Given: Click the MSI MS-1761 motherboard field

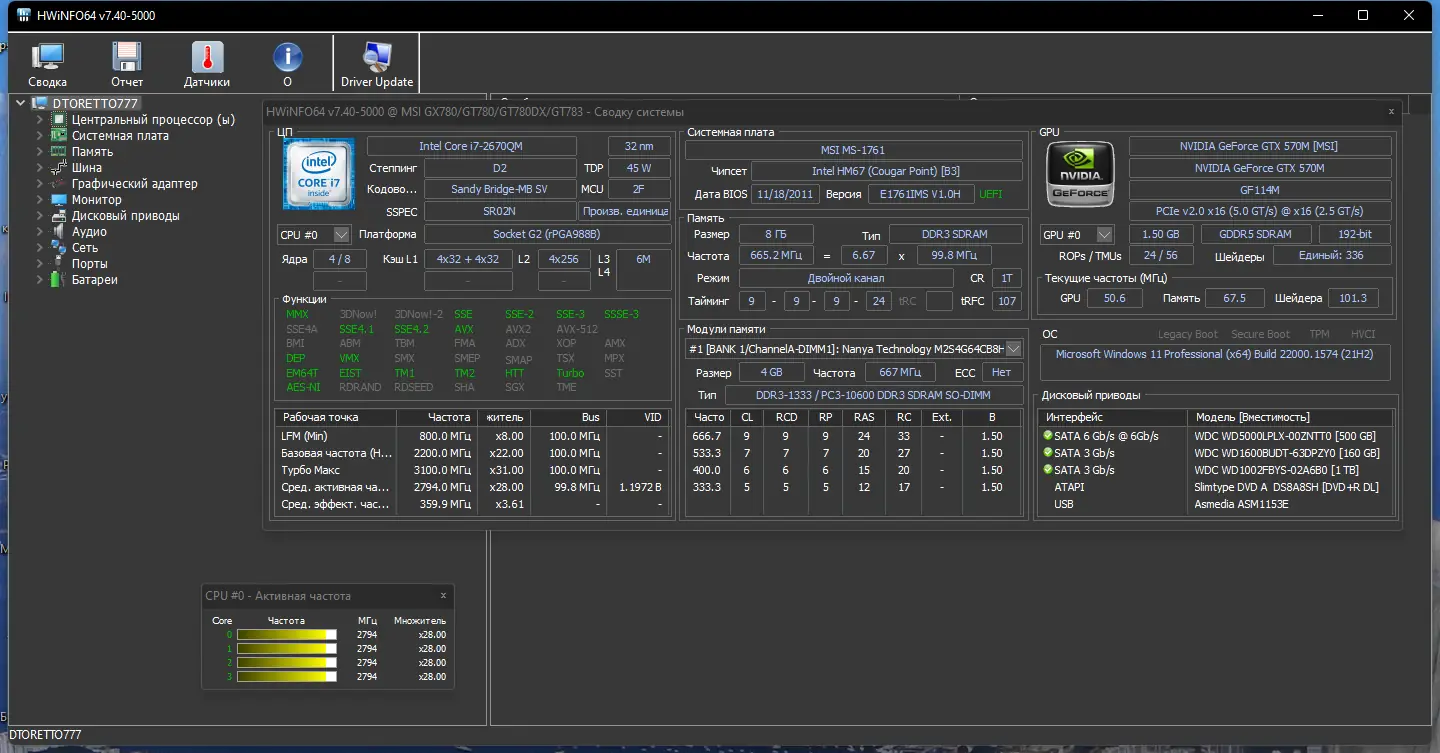Looking at the screenshot, I should 853,150.
